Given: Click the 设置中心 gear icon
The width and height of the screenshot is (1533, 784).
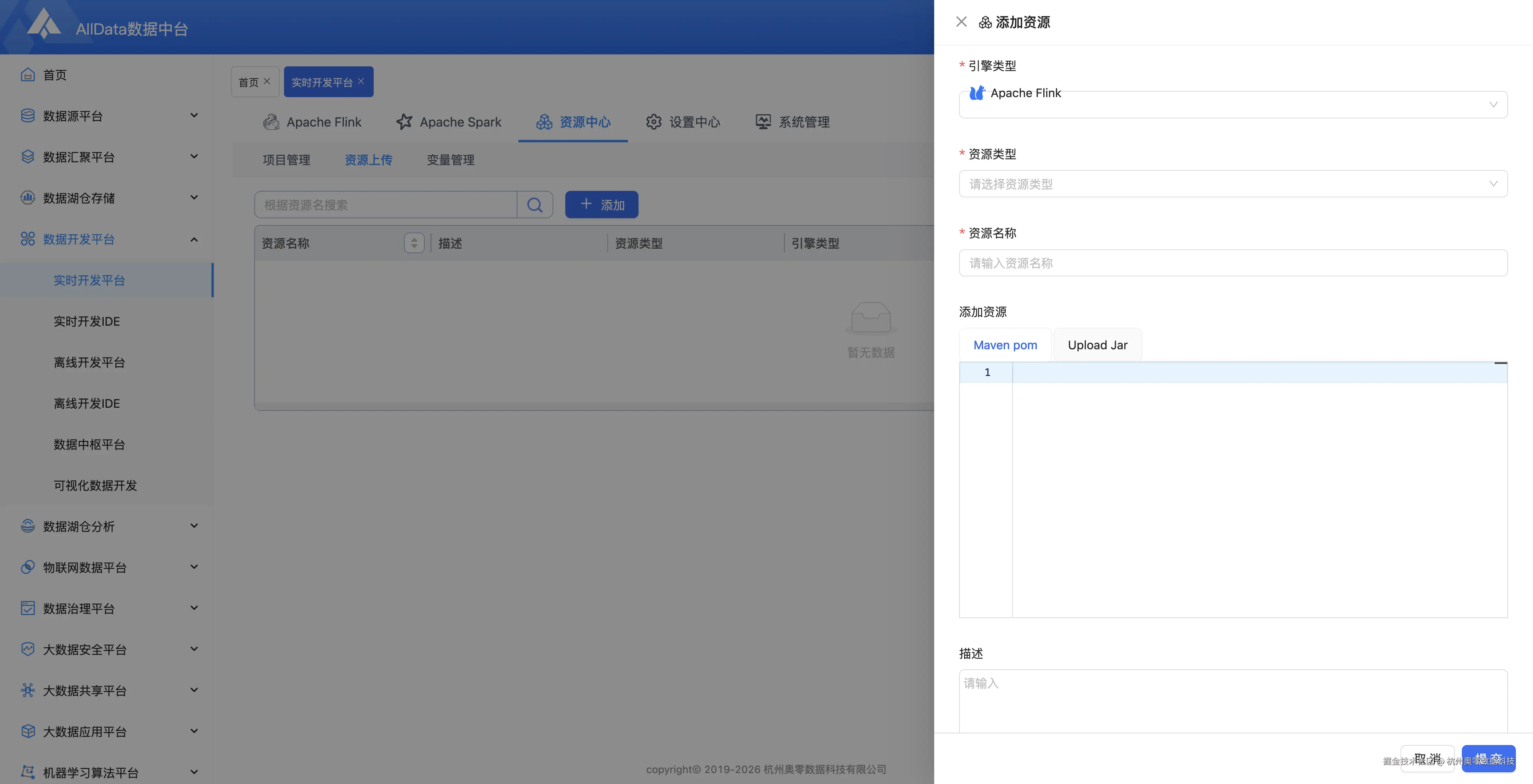Looking at the screenshot, I should pyautogui.click(x=654, y=122).
